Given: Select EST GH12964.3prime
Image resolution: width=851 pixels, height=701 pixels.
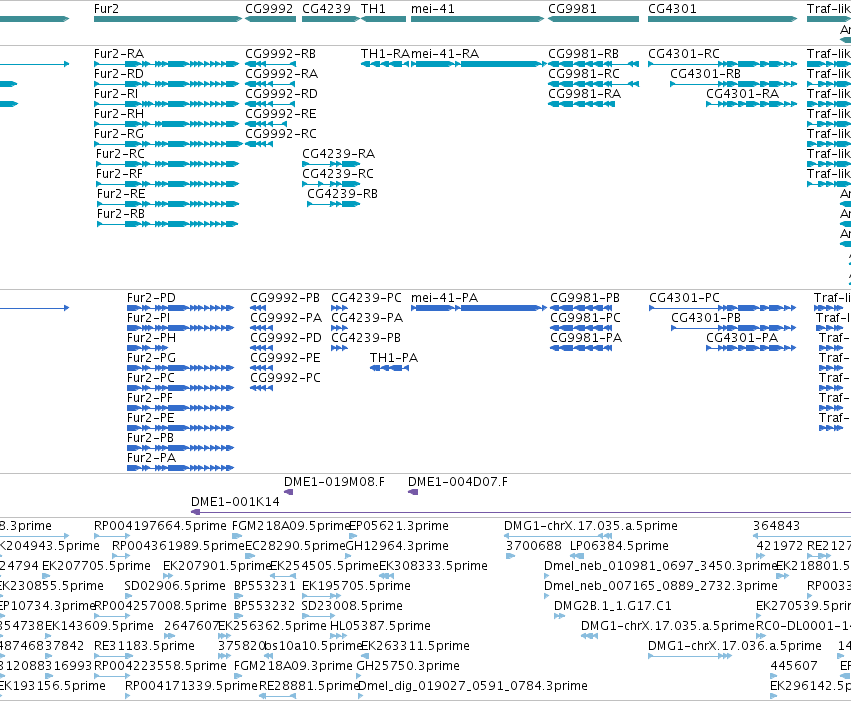Looking at the screenshot, I should [349, 556].
